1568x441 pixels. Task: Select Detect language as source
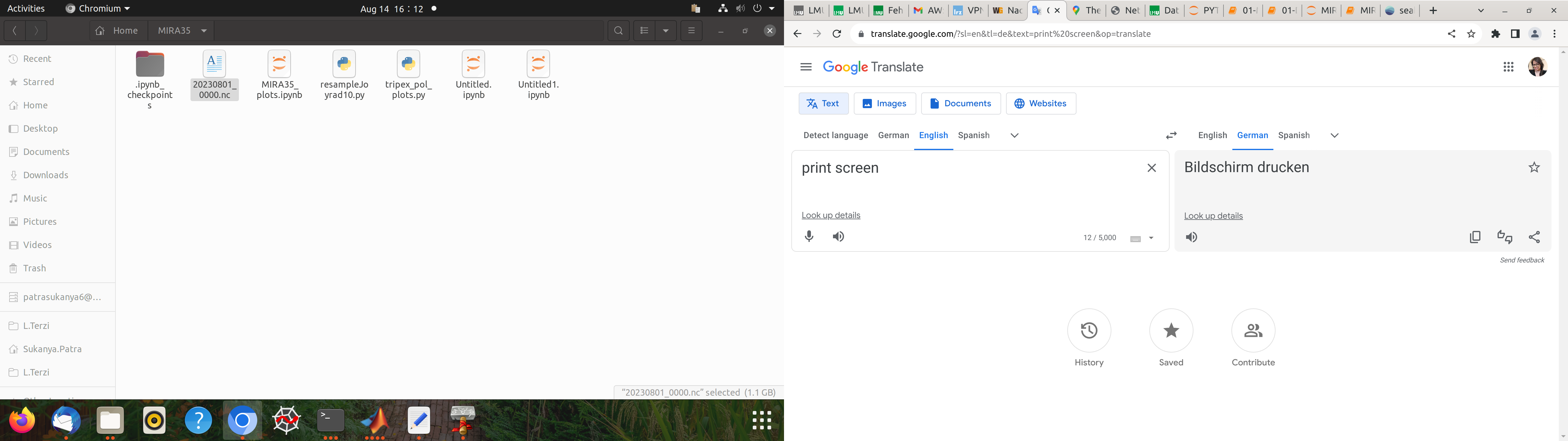click(x=835, y=135)
